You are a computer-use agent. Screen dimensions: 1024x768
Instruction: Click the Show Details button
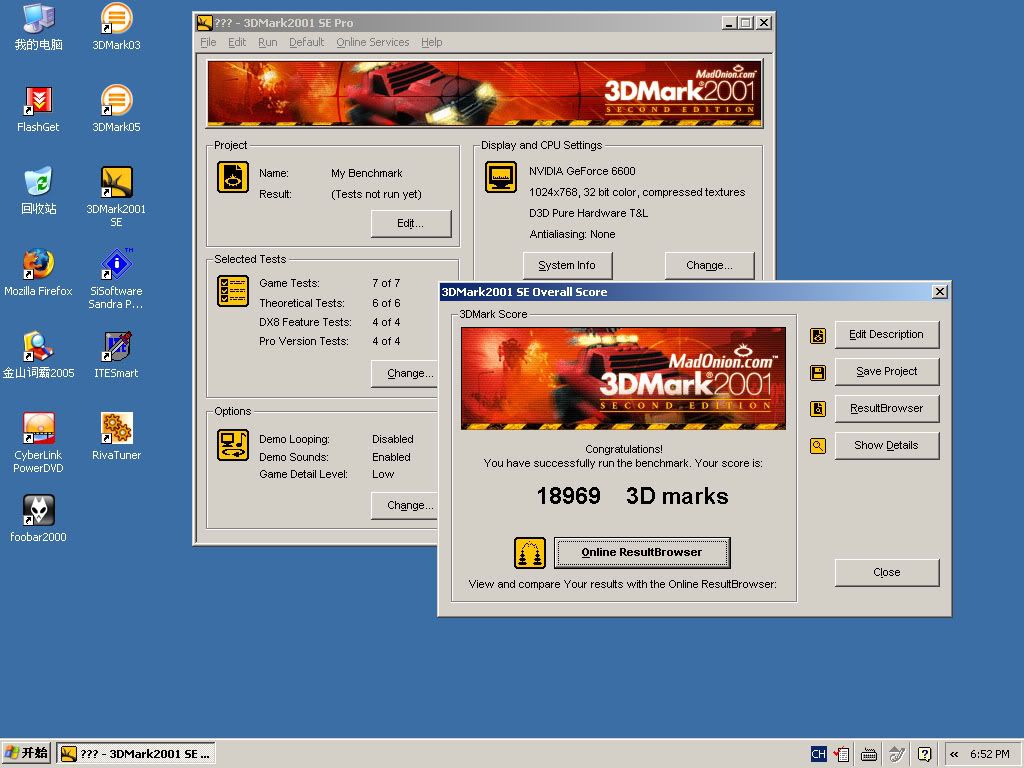point(887,445)
